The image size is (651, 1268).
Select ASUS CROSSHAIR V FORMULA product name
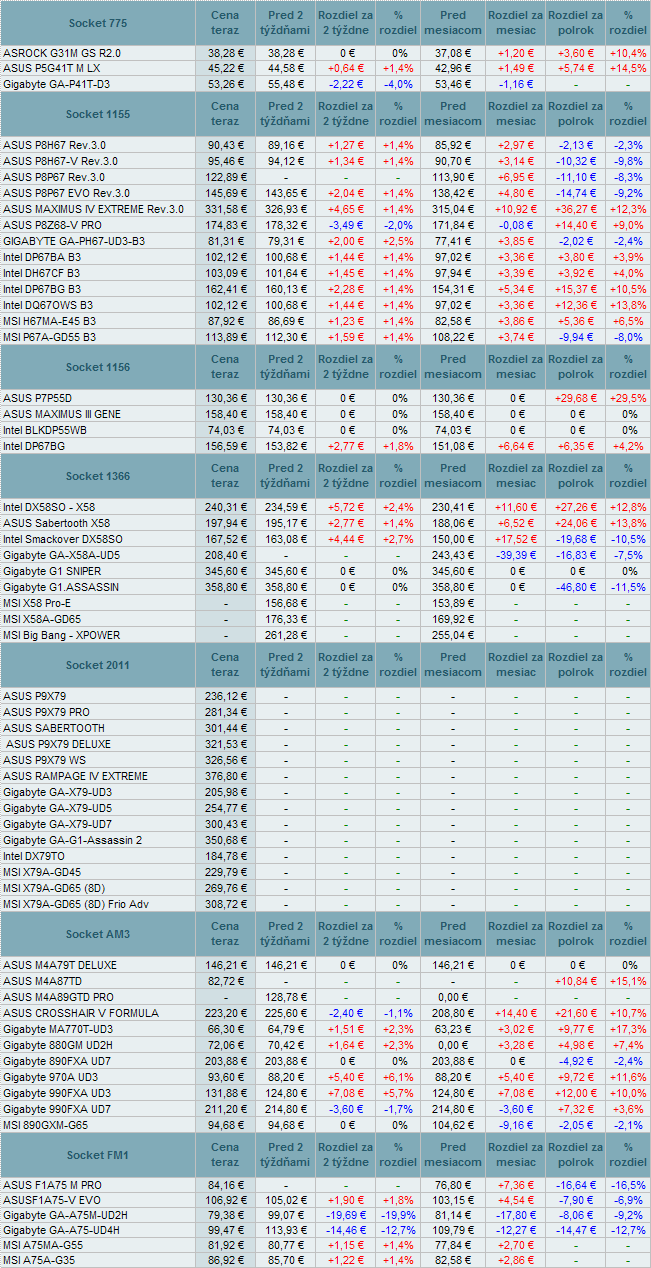tap(81, 1013)
